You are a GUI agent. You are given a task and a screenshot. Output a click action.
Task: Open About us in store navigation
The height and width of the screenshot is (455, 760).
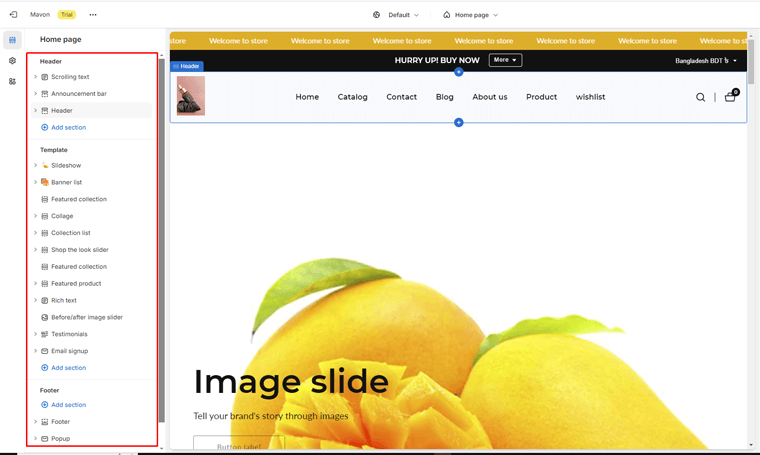coord(490,97)
